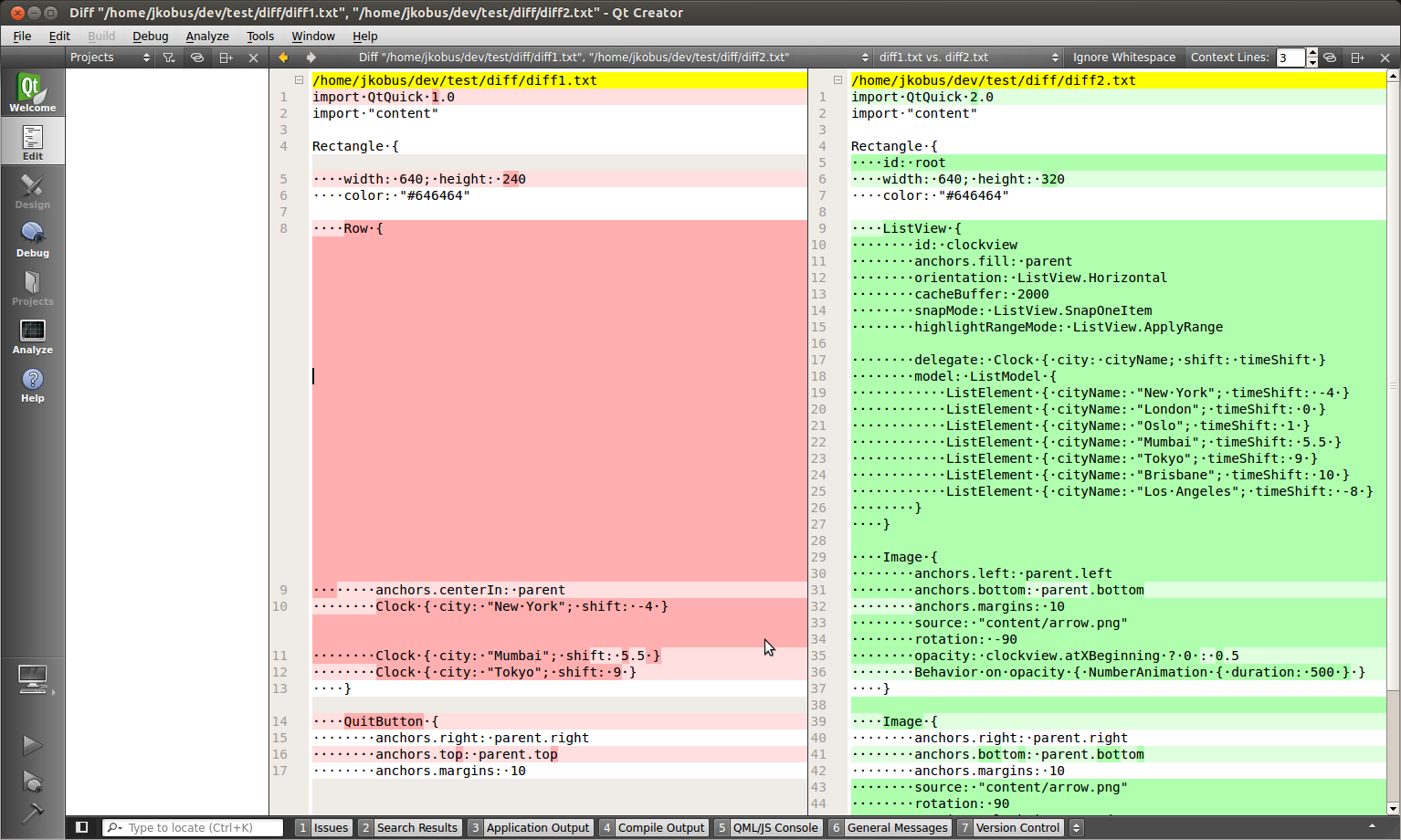Open the Projects view dropdown
This screenshot has width=1401, height=840.
[110, 58]
